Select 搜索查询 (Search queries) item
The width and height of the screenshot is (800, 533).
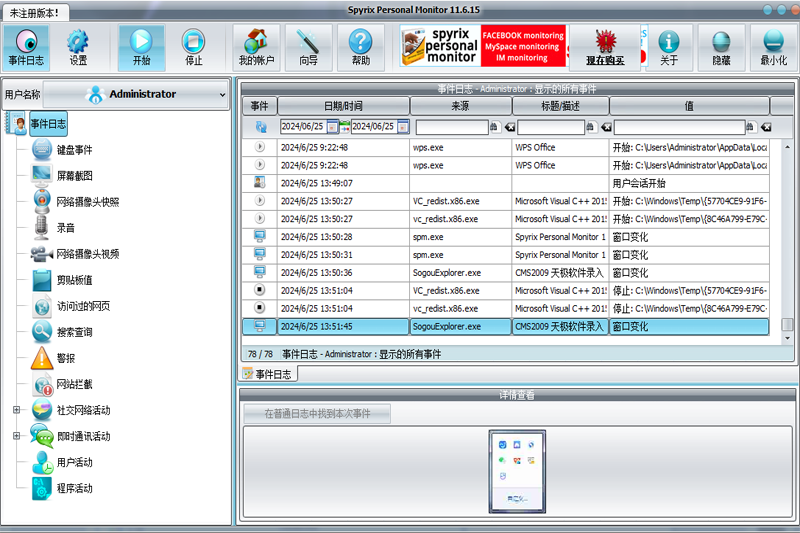62,332
